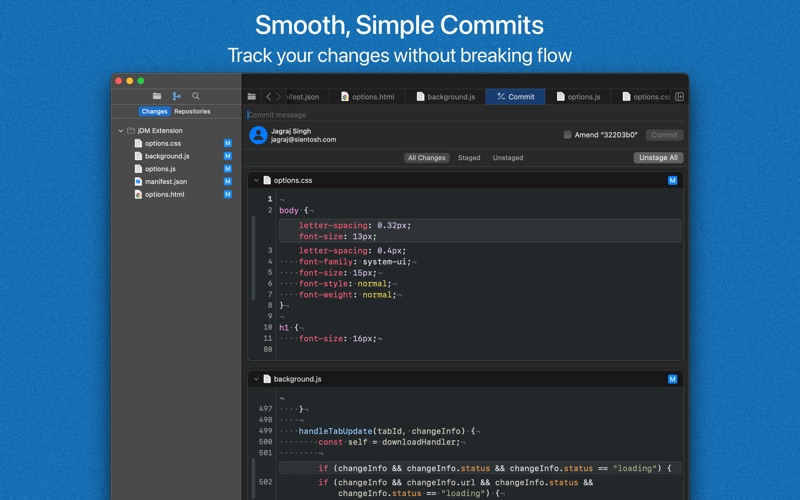Collapse the background.js diff section
The width and height of the screenshot is (800, 500).
click(256, 379)
